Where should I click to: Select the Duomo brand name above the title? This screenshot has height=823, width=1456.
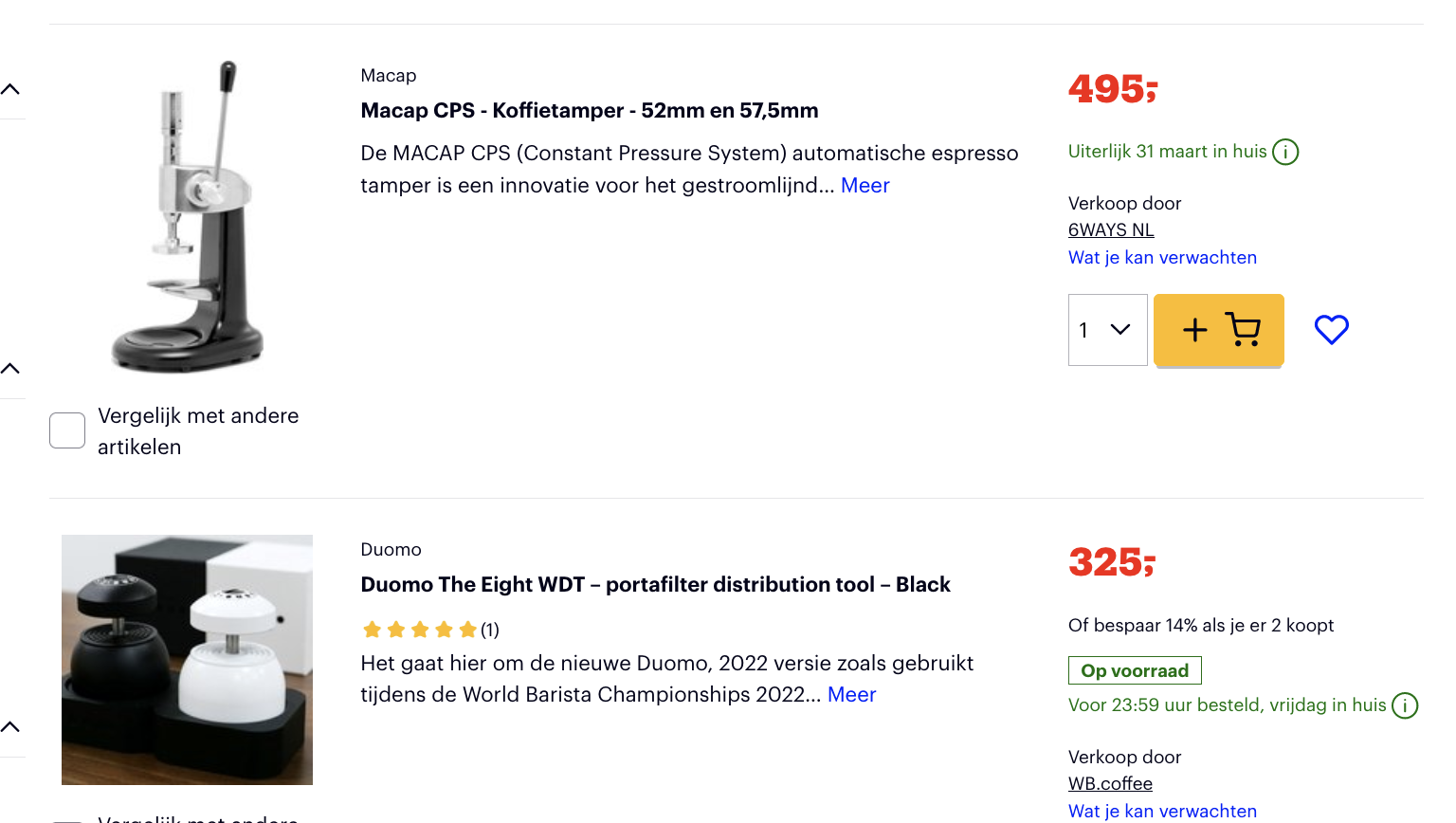pos(391,550)
